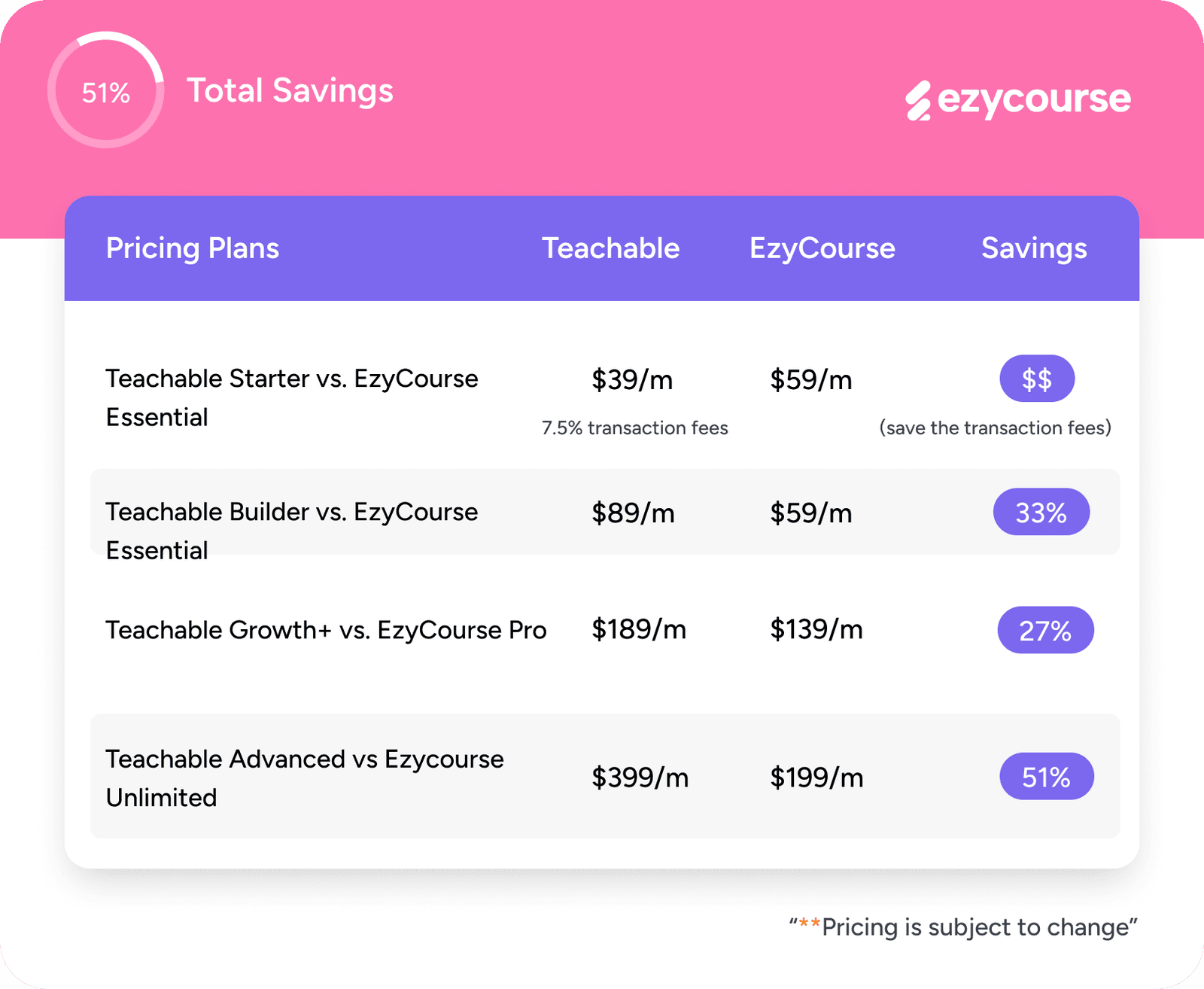Click Teachable Builder vs. EzyCourse Essential row

point(292,530)
